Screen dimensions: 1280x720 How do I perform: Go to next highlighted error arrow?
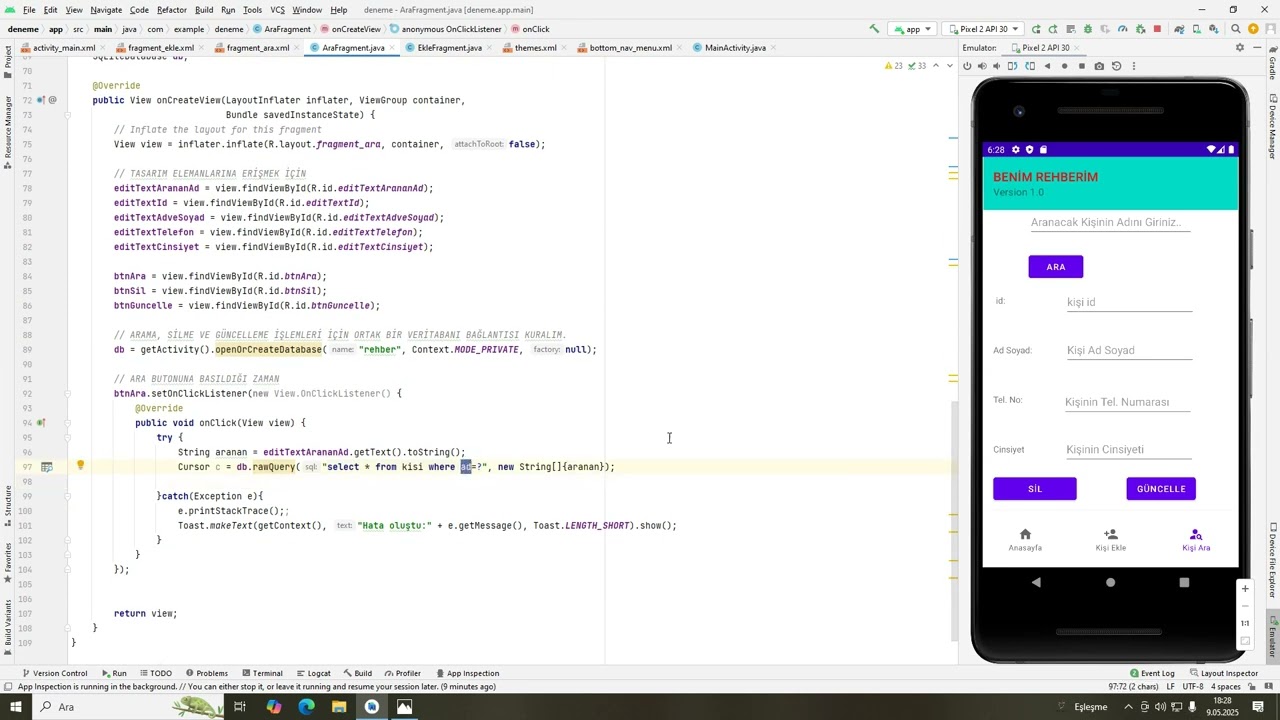(949, 66)
